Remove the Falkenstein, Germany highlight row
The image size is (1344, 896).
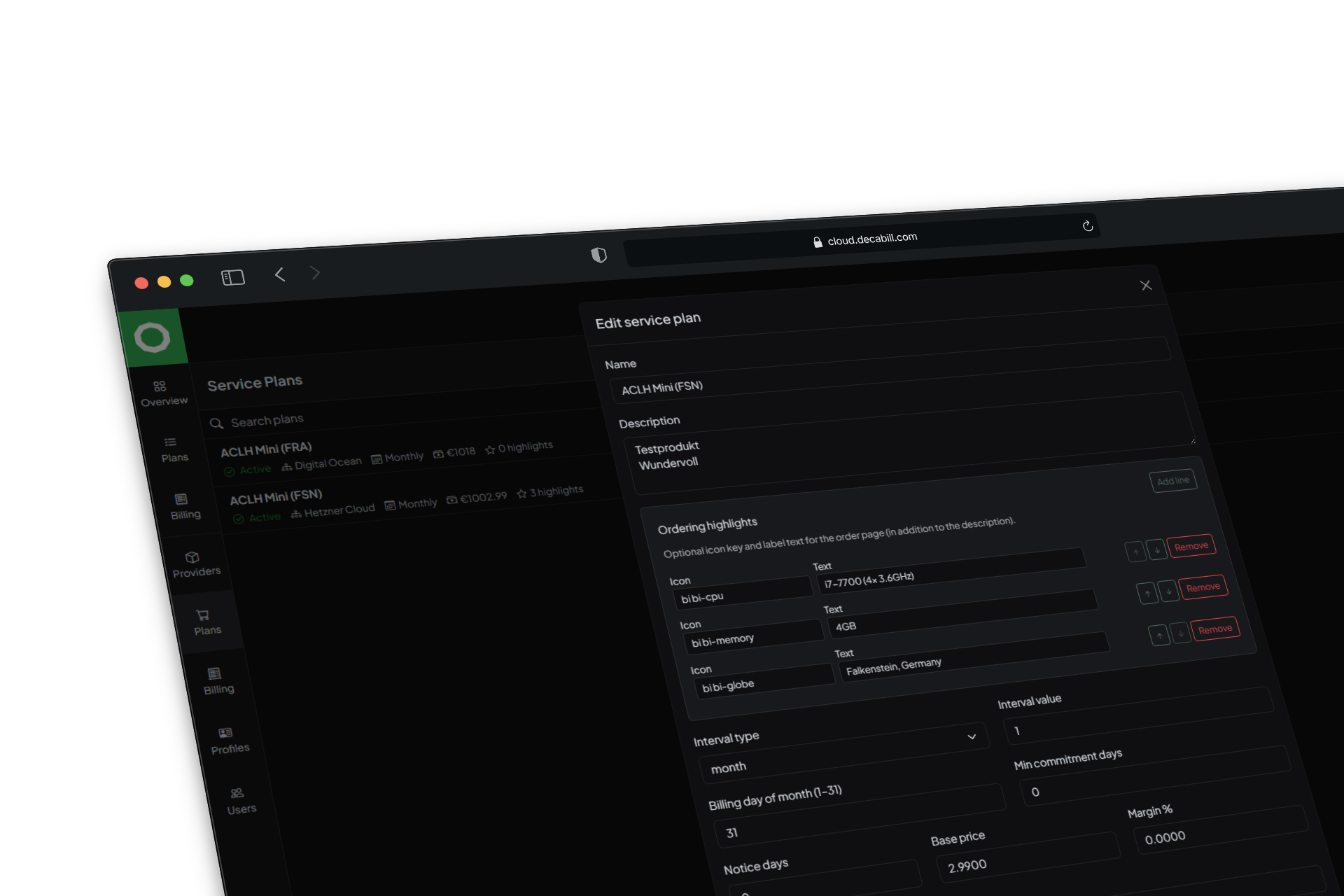[x=1215, y=629]
